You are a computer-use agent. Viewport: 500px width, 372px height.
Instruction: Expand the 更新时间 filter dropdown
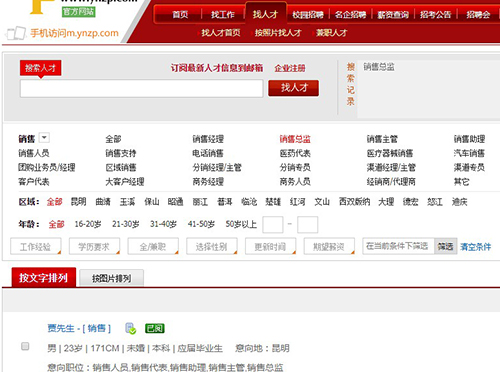(x=270, y=247)
